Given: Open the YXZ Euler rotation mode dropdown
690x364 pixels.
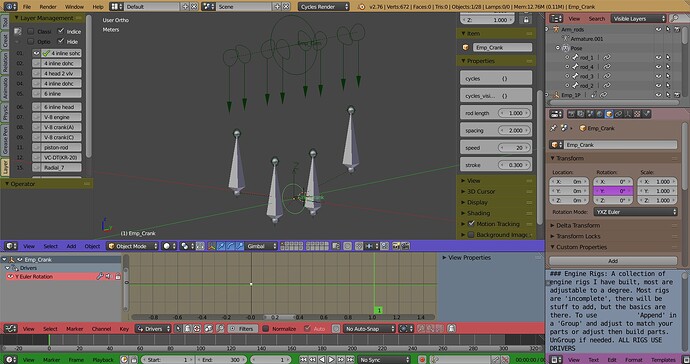Looking at the screenshot, I should tap(635, 212).
